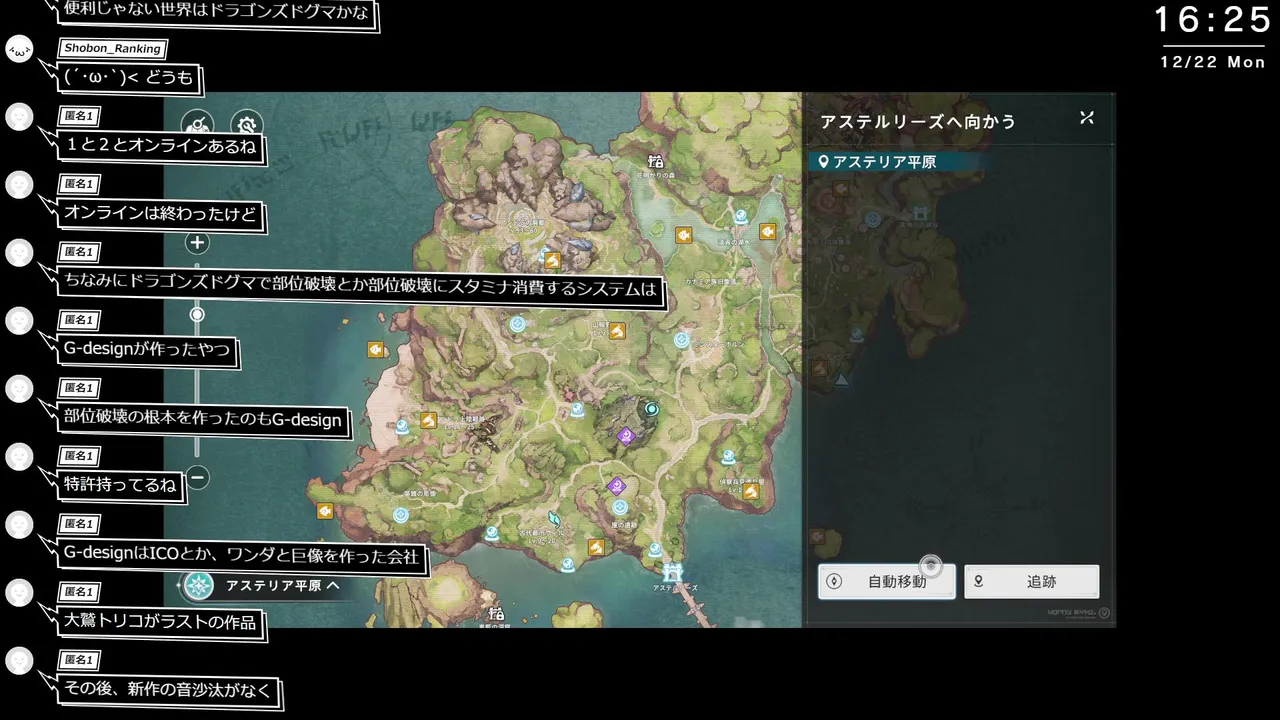1280x720 pixels.
Task: Click the map zoom slider handle
Action: pos(197,314)
